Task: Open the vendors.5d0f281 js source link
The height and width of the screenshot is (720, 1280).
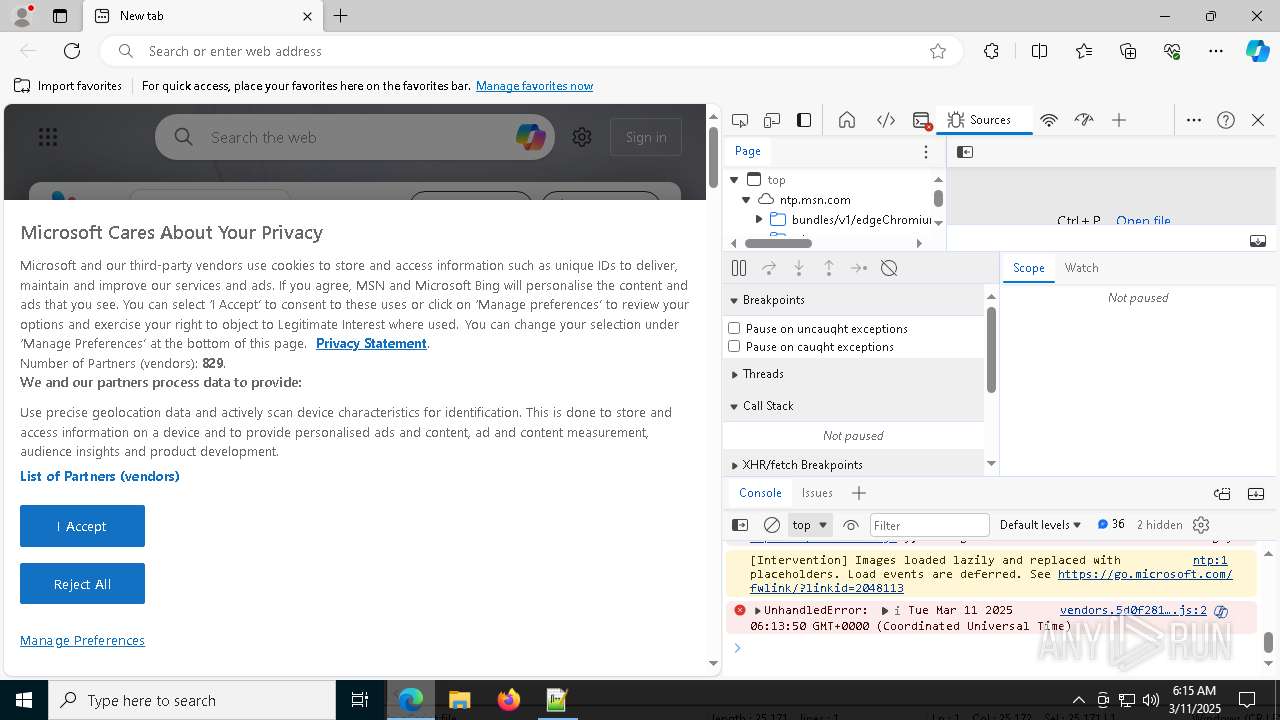Action: tap(1133, 610)
